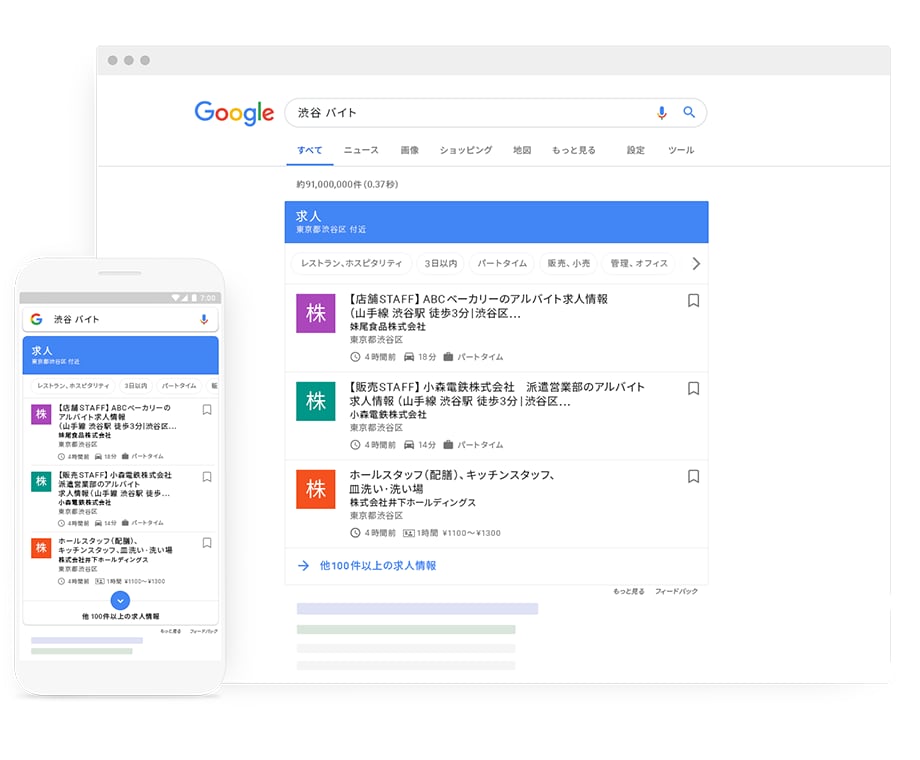The height and width of the screenshot is (760, 920).
Task: Click the orange 株 logo on the phone
Action: tap(41, 548)
